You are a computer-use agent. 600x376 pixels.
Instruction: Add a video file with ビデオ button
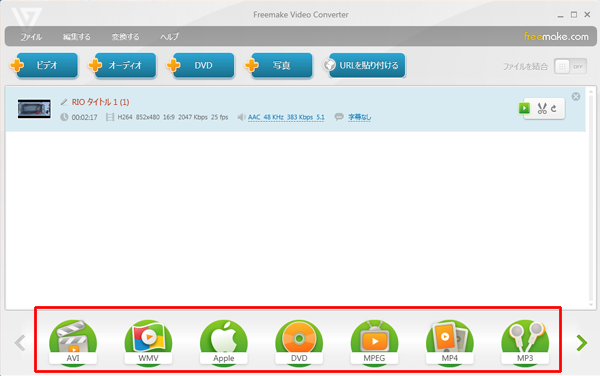point(44,65)
